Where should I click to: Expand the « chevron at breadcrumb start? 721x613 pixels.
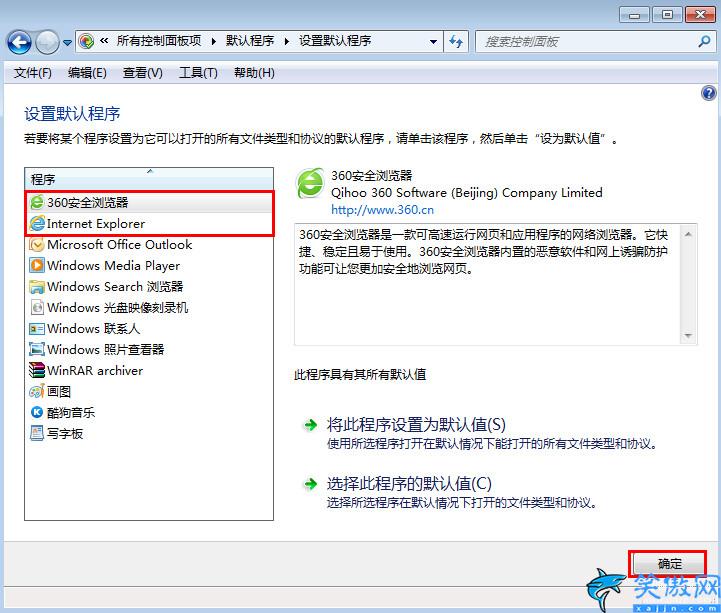click(104, 41)
